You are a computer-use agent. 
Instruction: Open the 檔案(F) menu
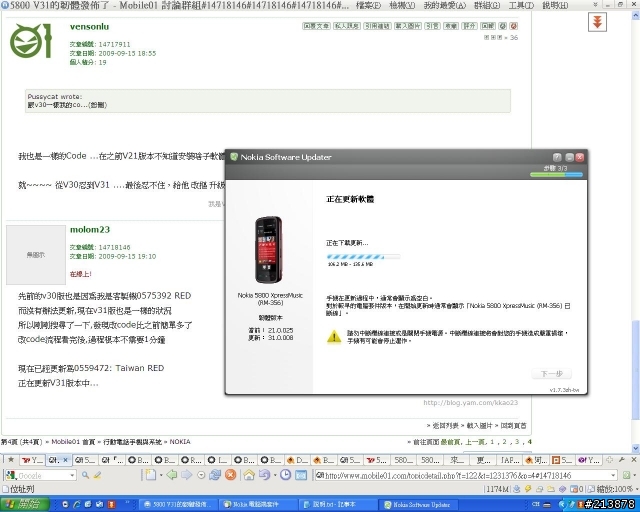point(367,6)
